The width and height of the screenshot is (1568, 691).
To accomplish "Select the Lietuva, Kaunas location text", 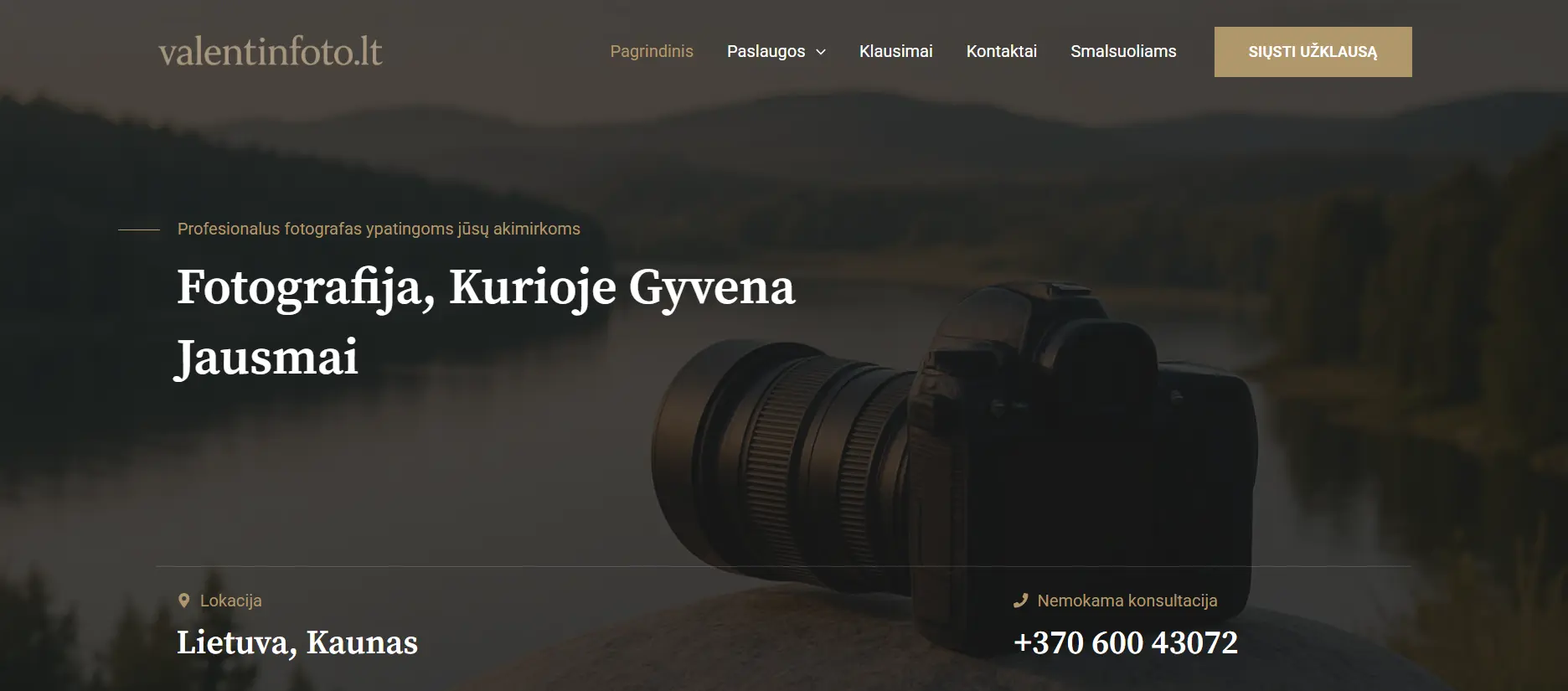I will (297, 642).
